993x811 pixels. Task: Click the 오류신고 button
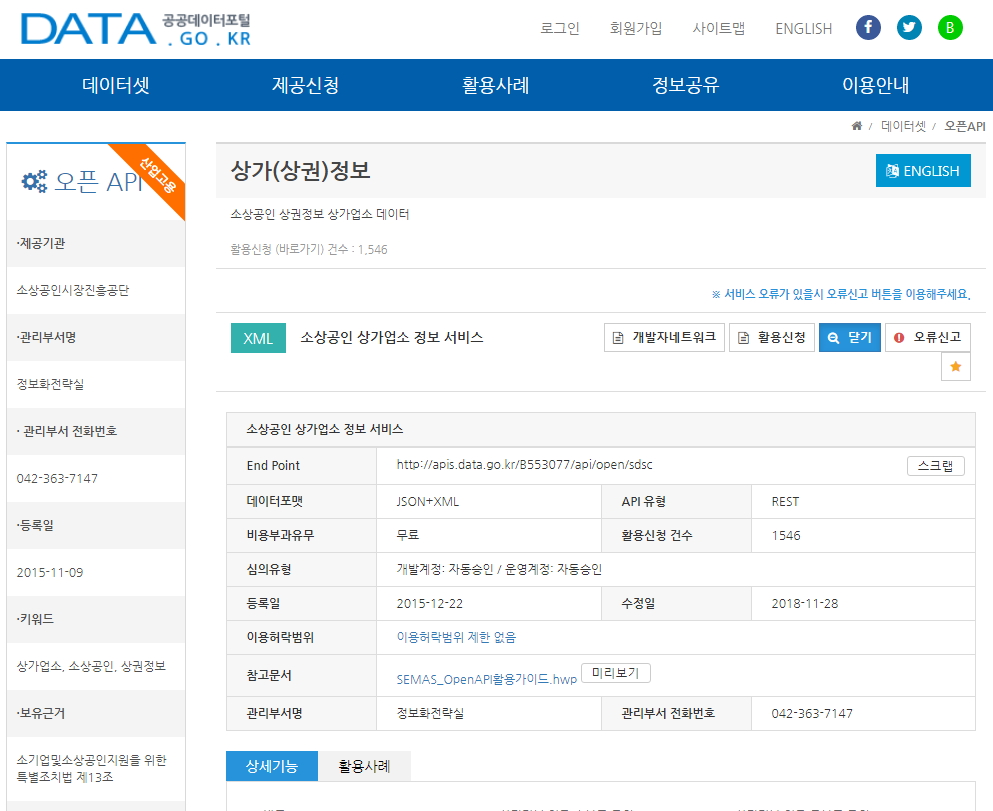click(x=927, y=337)
